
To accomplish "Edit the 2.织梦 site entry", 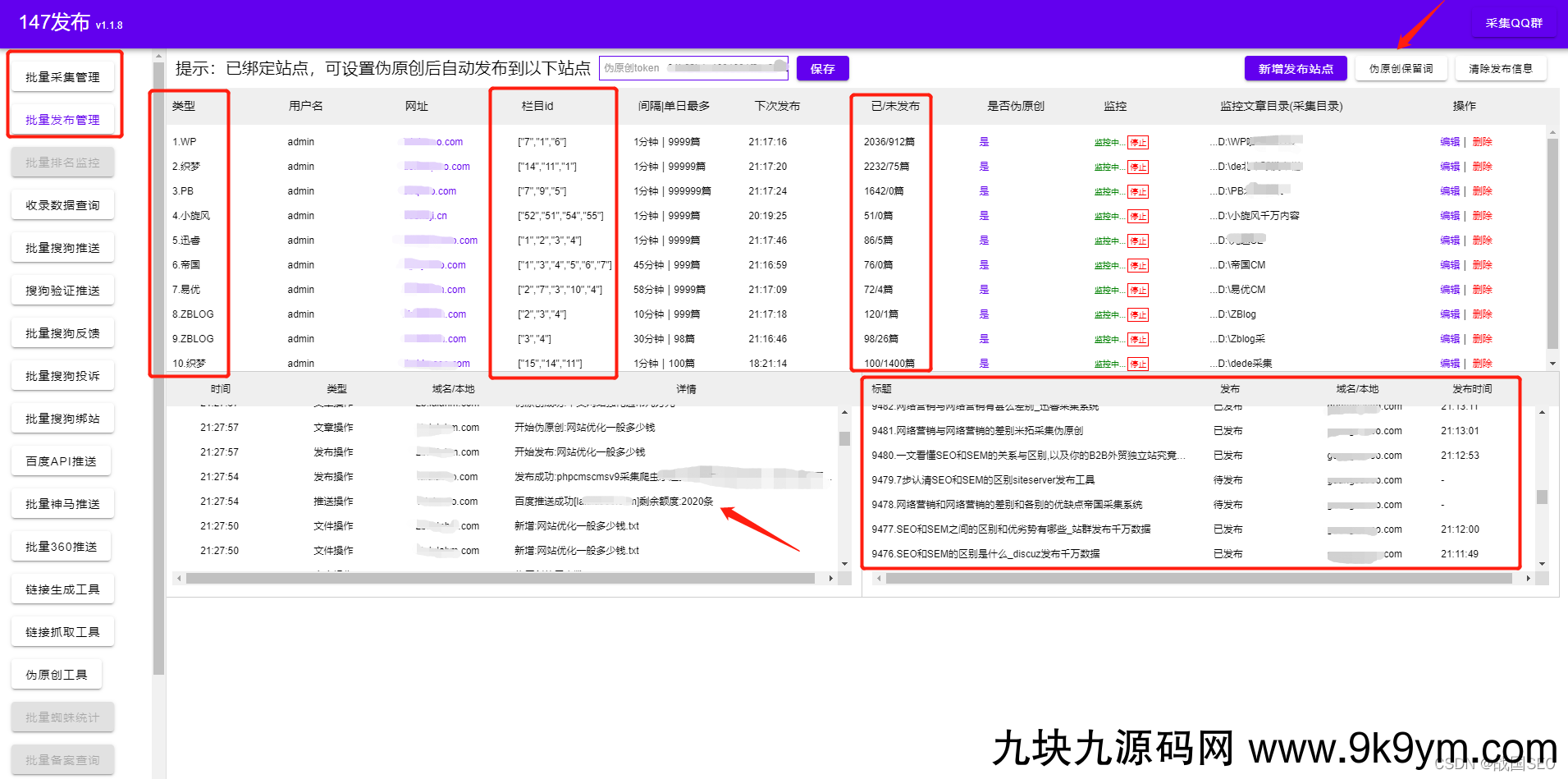I will 1449,167.
